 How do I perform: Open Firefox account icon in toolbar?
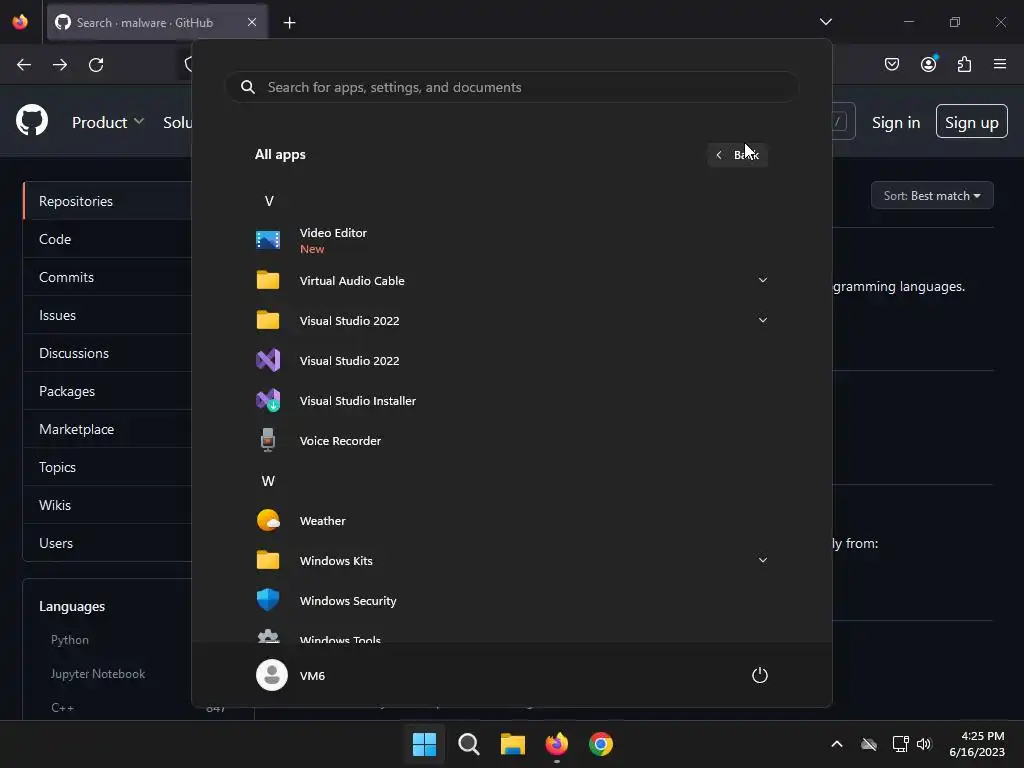coord(929,64)
